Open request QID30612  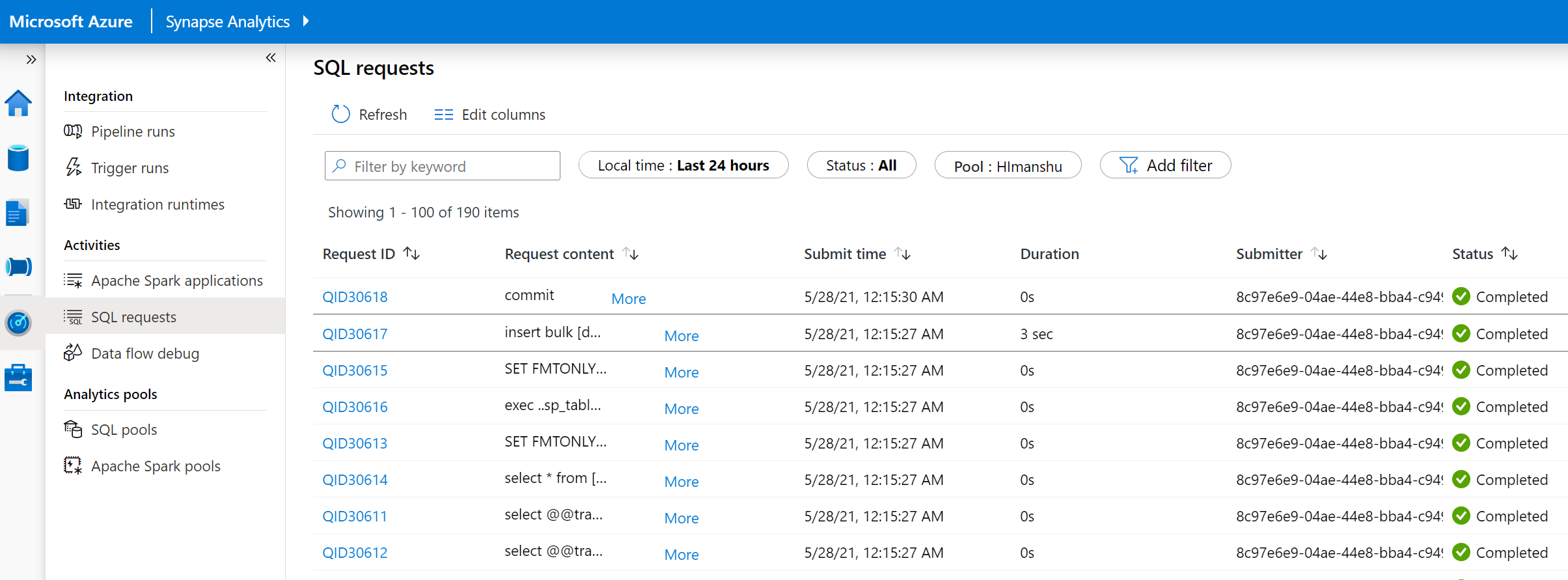point(355,553)
